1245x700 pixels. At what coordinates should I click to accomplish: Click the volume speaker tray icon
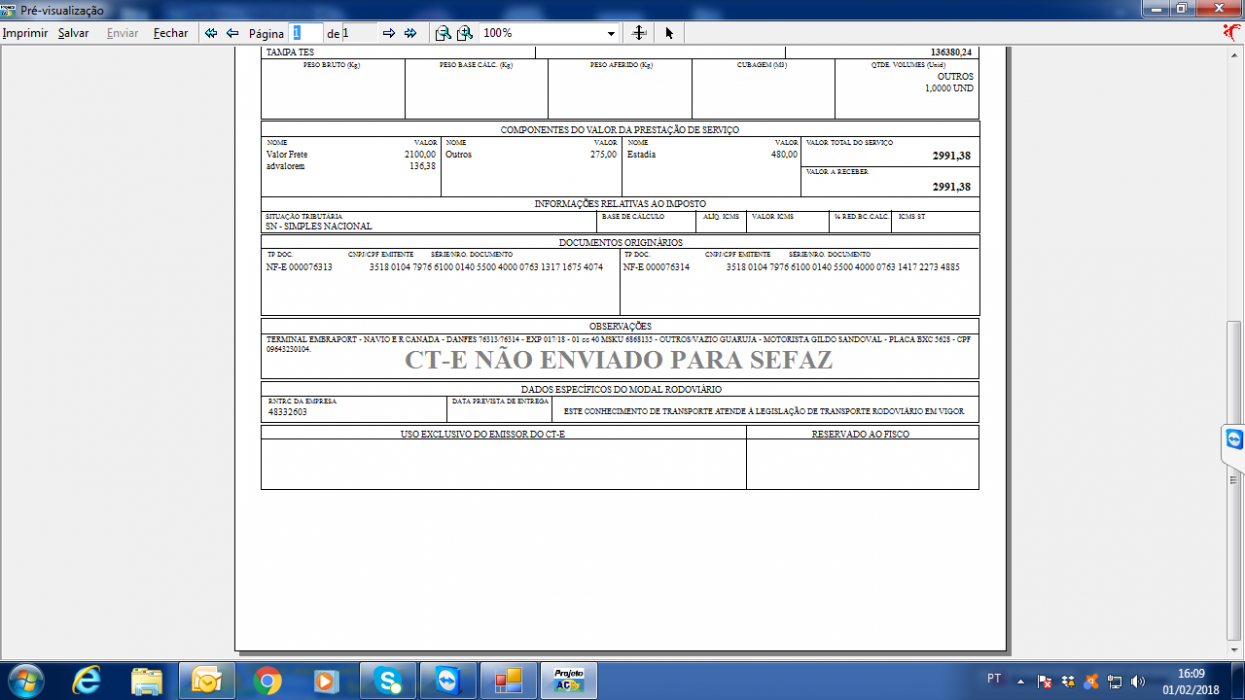coord(1138,681)
